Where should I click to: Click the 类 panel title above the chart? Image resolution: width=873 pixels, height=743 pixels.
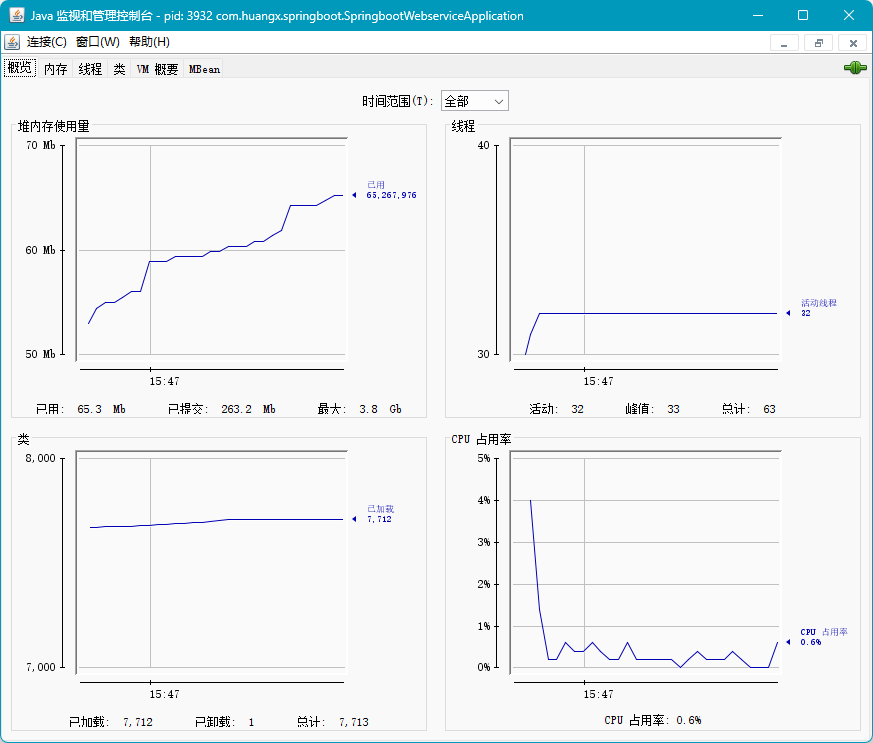[x=23, y=439]
